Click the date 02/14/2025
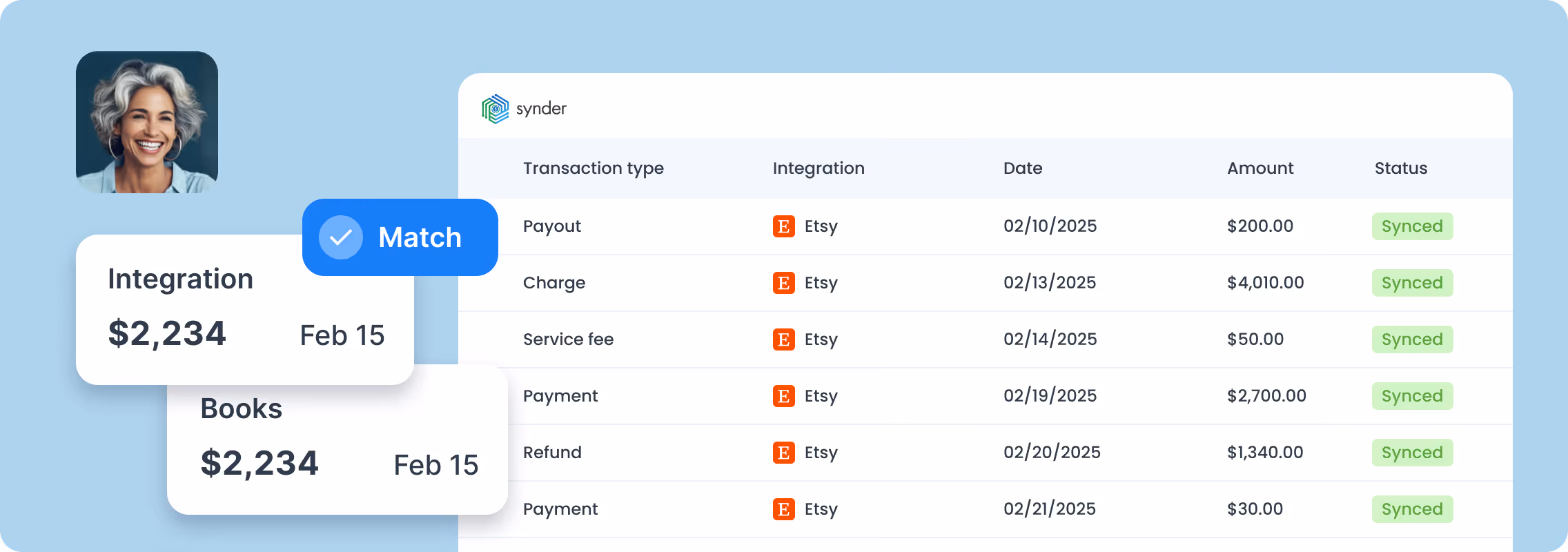The width and height of the screenshot is (1568, 552). click(1050, 339)
